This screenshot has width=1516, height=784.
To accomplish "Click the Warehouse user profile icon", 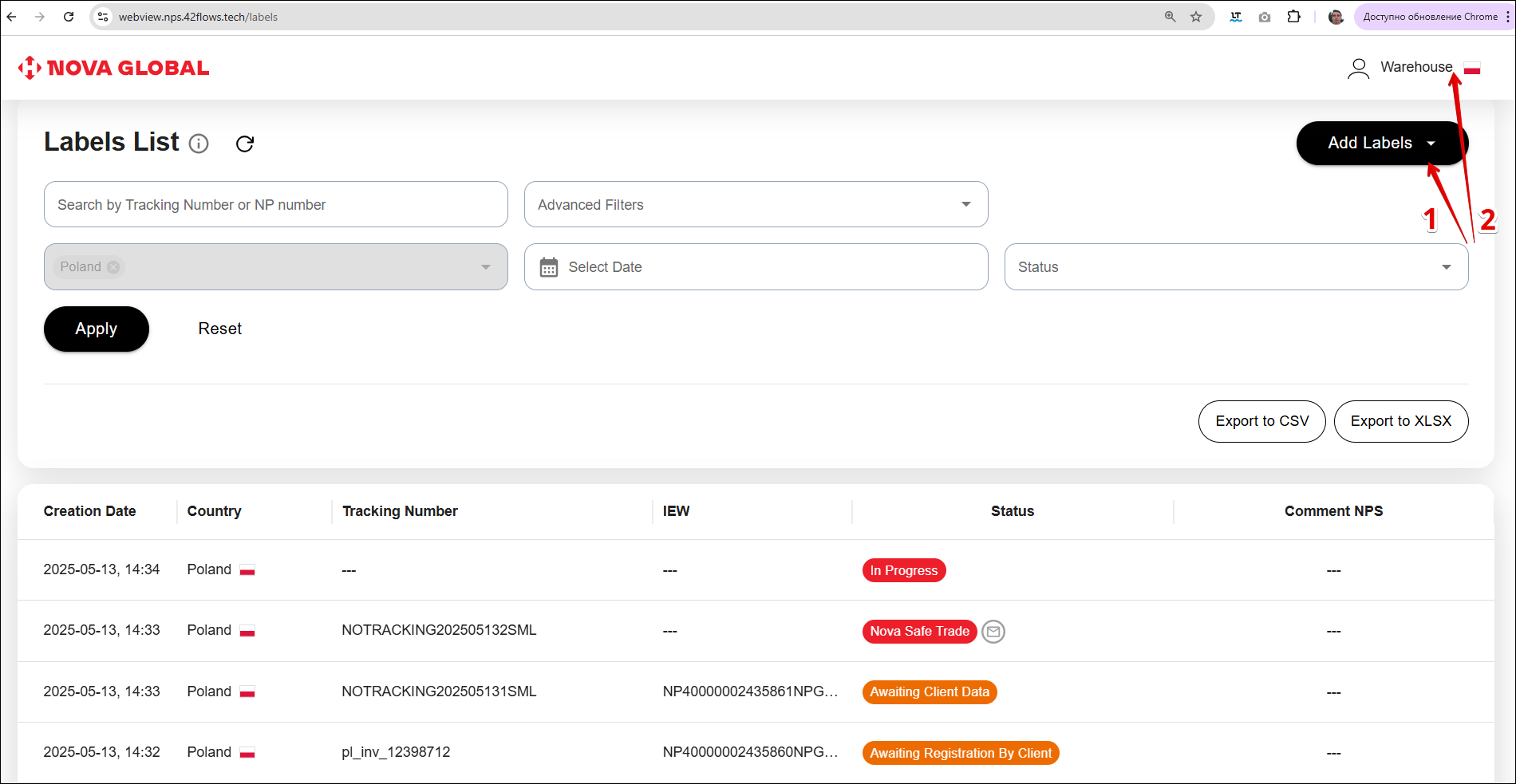I will pos(1358,69).
